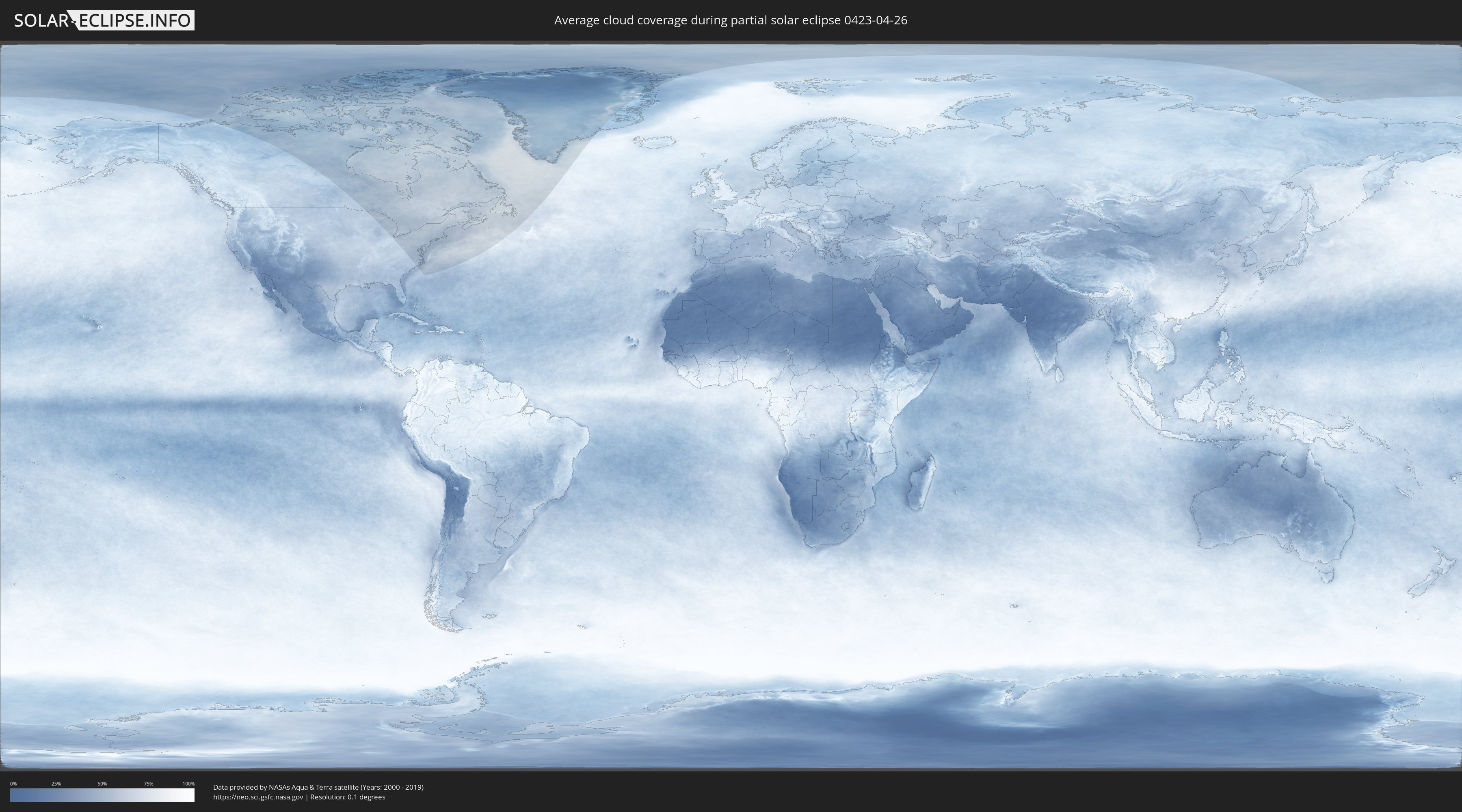Viewport: 1462px width, 812px height.
Task: Click the 50% label on the legend
Action: (102, 784)
